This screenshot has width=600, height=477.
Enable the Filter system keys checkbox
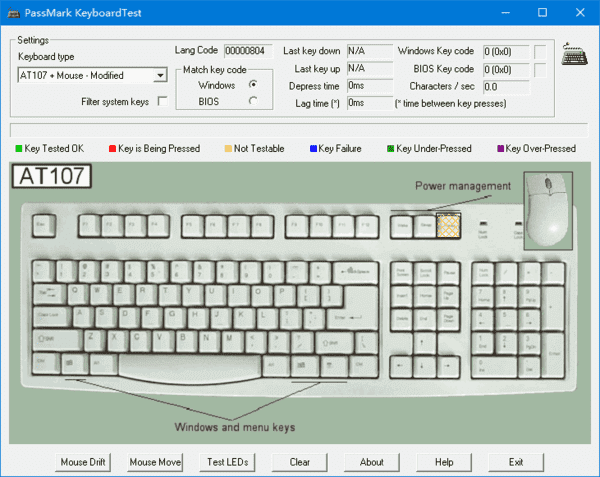[x=163, y=102]
